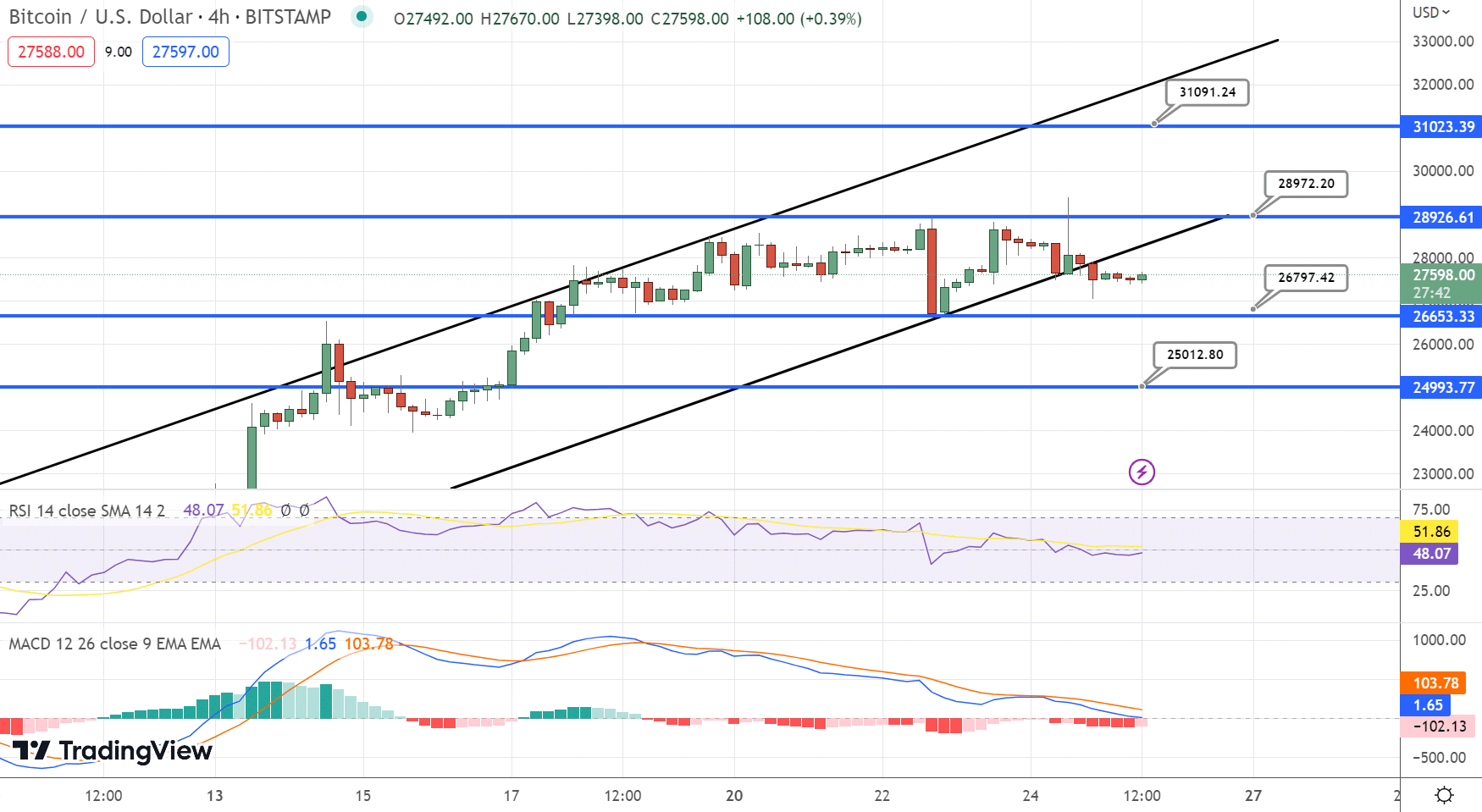This screenshot has height=812, width=1482.
Task: Click the 23000.00 label on price axis
Action: click(x=1443, y=474)
